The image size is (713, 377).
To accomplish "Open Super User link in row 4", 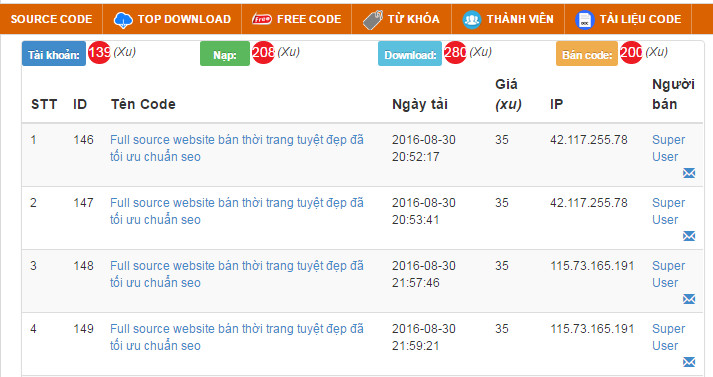I will click(x=668, y=337).
